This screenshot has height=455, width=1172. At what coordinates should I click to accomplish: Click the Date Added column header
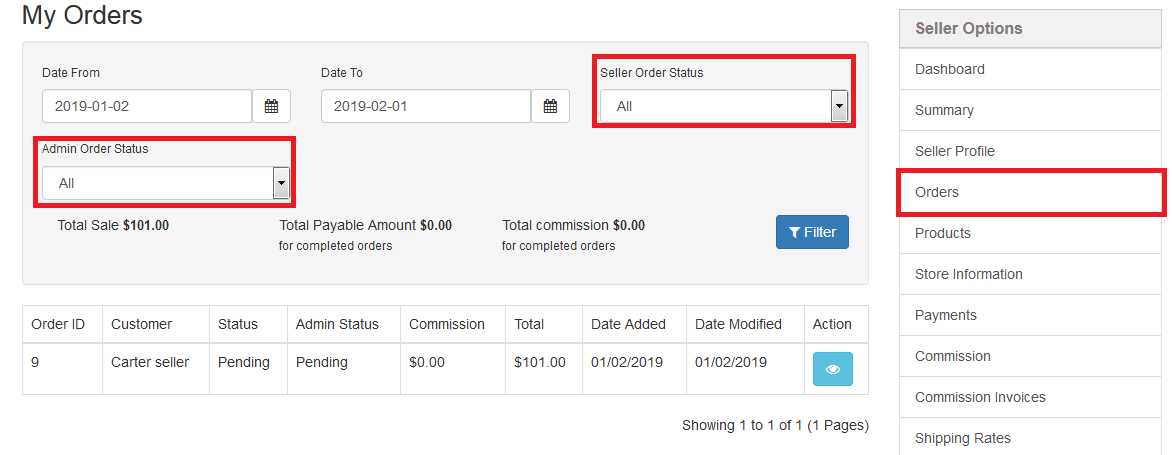pos(629,324)
